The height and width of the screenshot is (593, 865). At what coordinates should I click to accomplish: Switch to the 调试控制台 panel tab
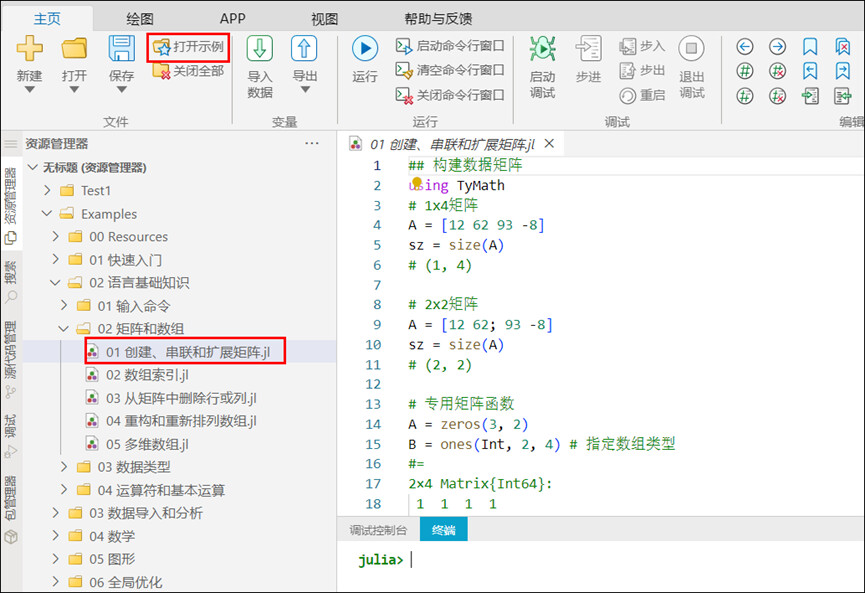point(378,530)
